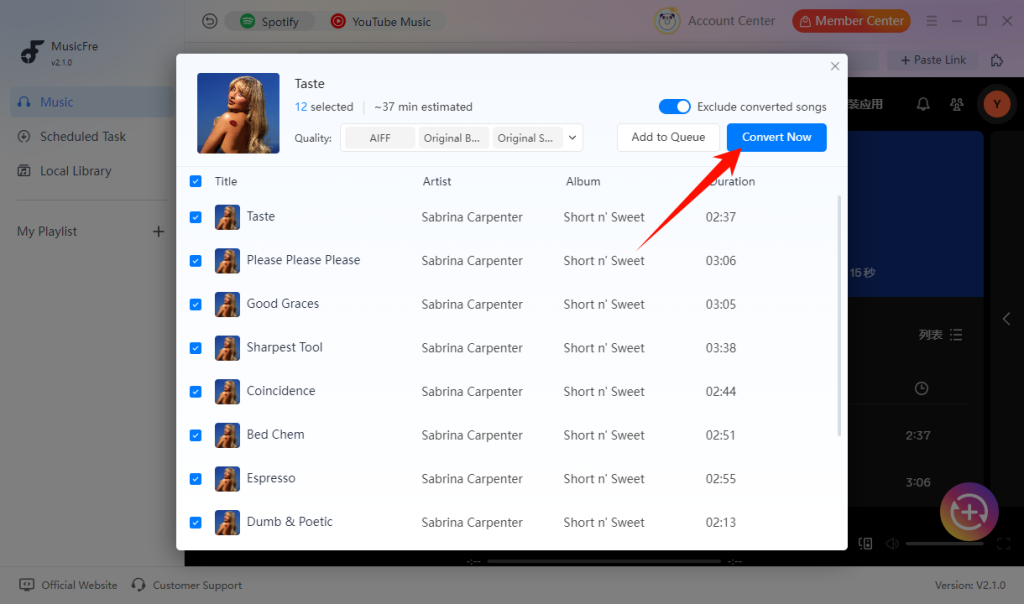The width and height of the screenshot is (1024, 604).
Task: Open the orange Y user avatar
Action: coord(997,104)
